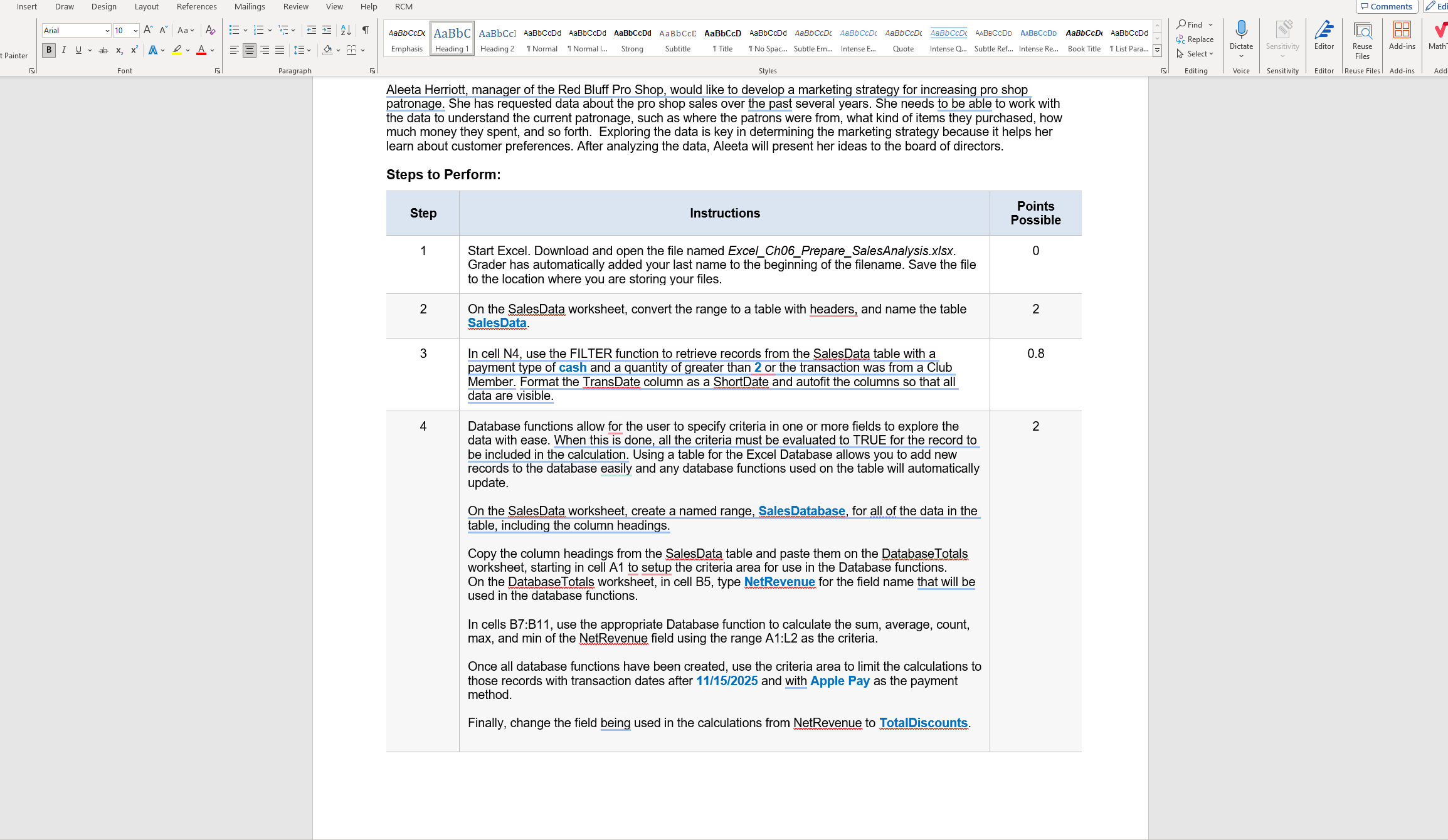
Task: Increase font size with grow icon
Action: coord(148,30)
